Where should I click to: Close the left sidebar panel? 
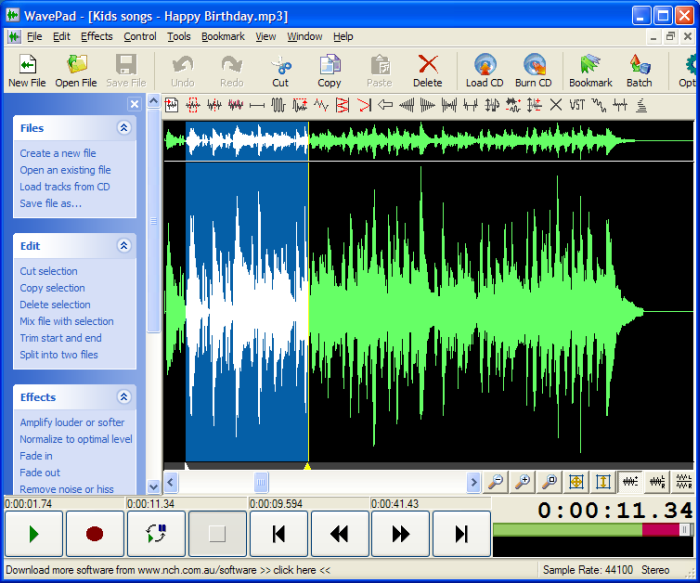pyautogui.click(x=134, y=104)
